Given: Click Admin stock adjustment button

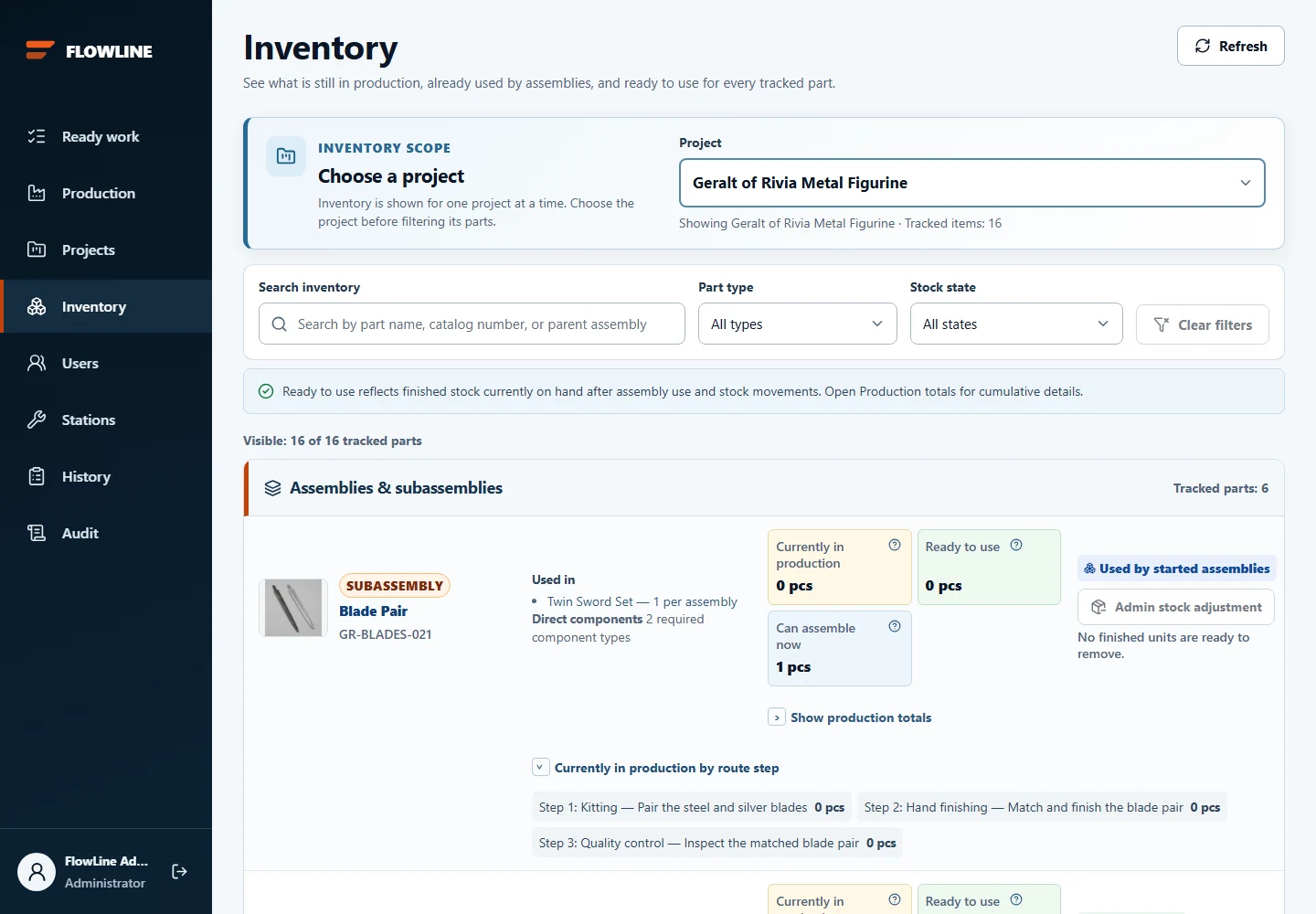Looking at the screenshot, I should point(1176,607).
